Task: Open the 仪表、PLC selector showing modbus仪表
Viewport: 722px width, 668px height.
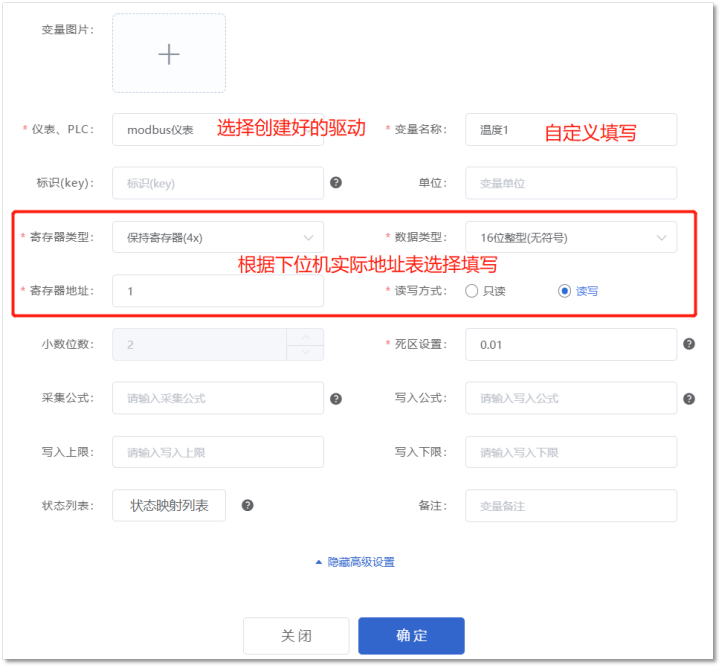Action: pos(218,130)
